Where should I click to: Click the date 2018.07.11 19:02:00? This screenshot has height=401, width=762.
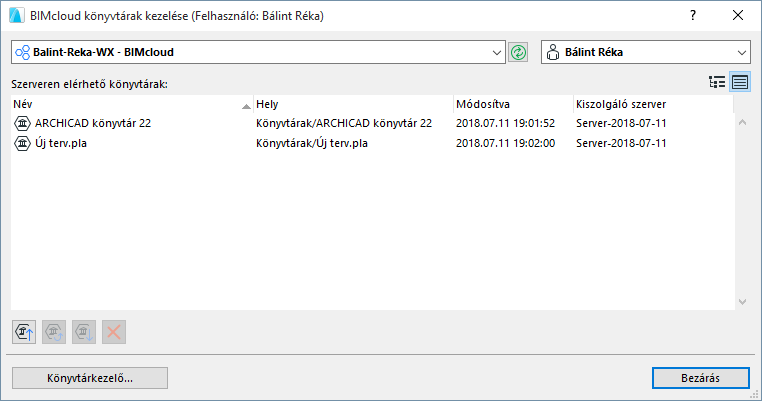[505, 143]
